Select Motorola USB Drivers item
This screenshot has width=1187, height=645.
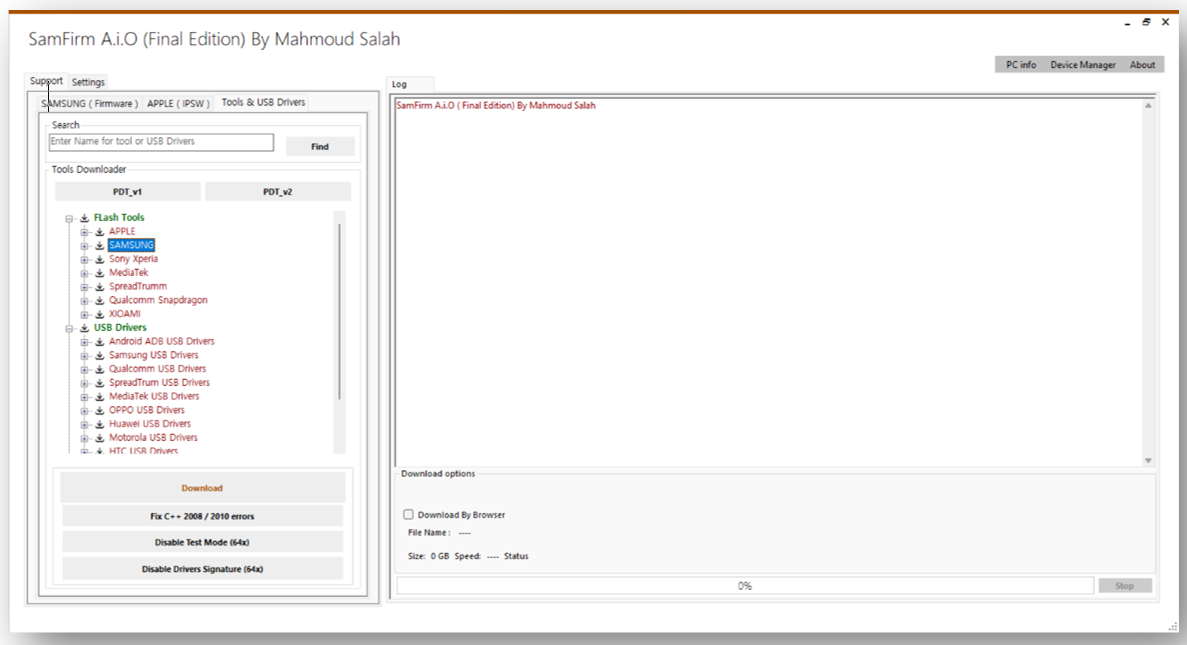(153, 438)
